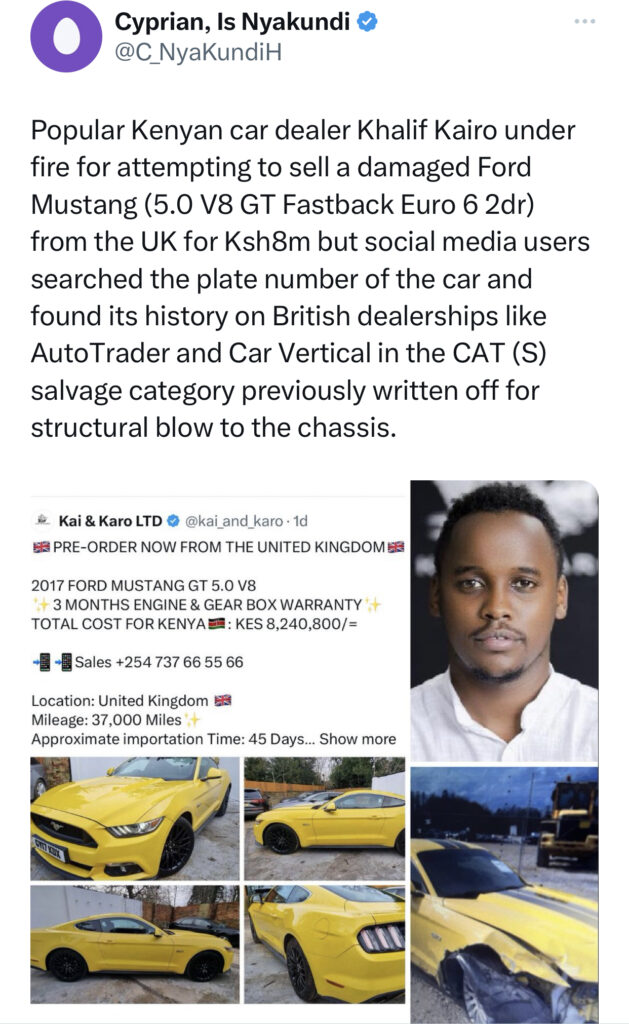The image size is (629, 1024).
Task: Open Cyprian's purple profile avatar
Action: click(68, 41)
